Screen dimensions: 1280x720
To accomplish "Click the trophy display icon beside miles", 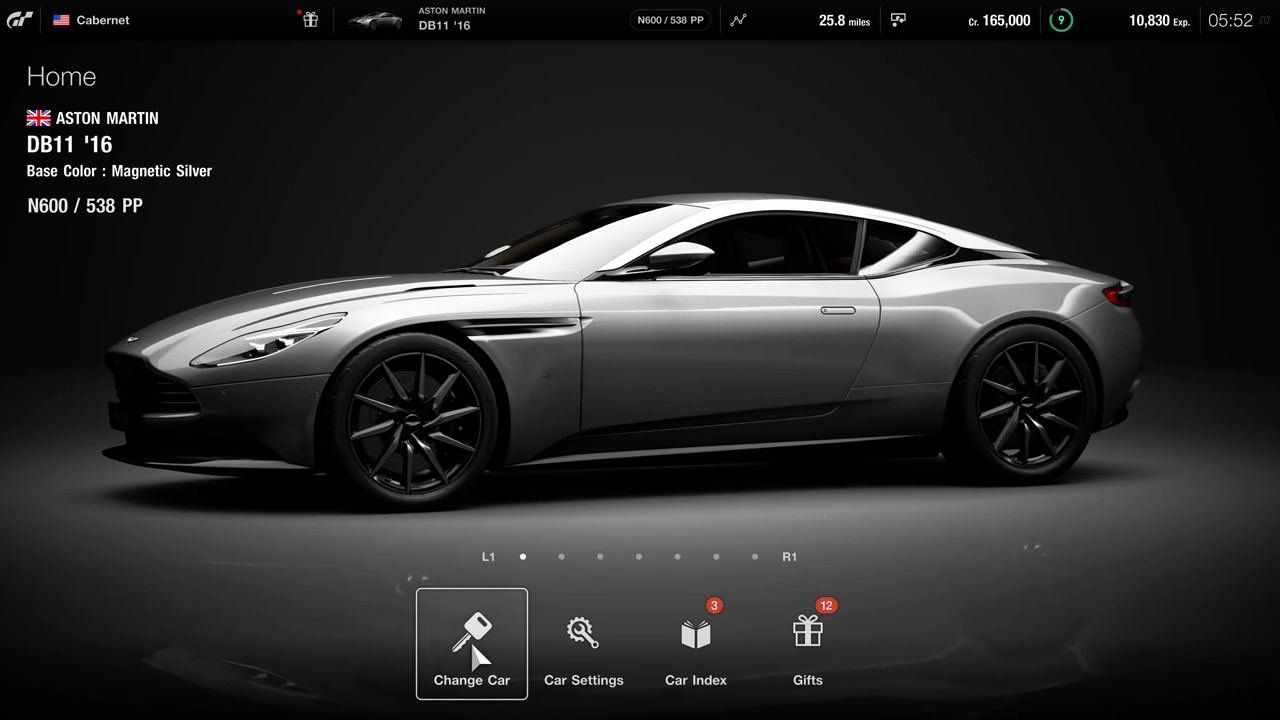I will [x=898, y=20].
